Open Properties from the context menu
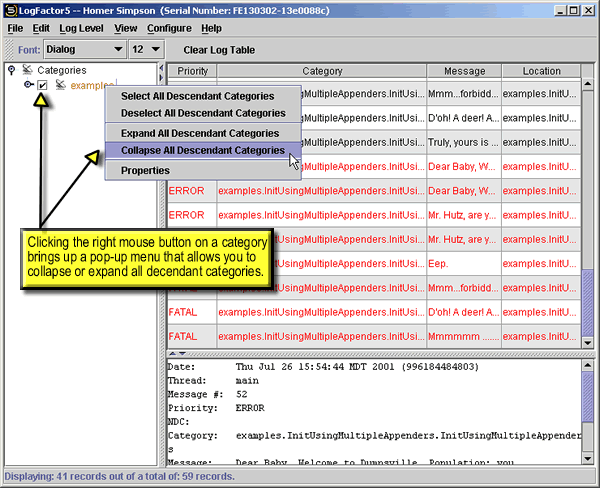This screenshot has height=488, width=600. coord(145,170)
